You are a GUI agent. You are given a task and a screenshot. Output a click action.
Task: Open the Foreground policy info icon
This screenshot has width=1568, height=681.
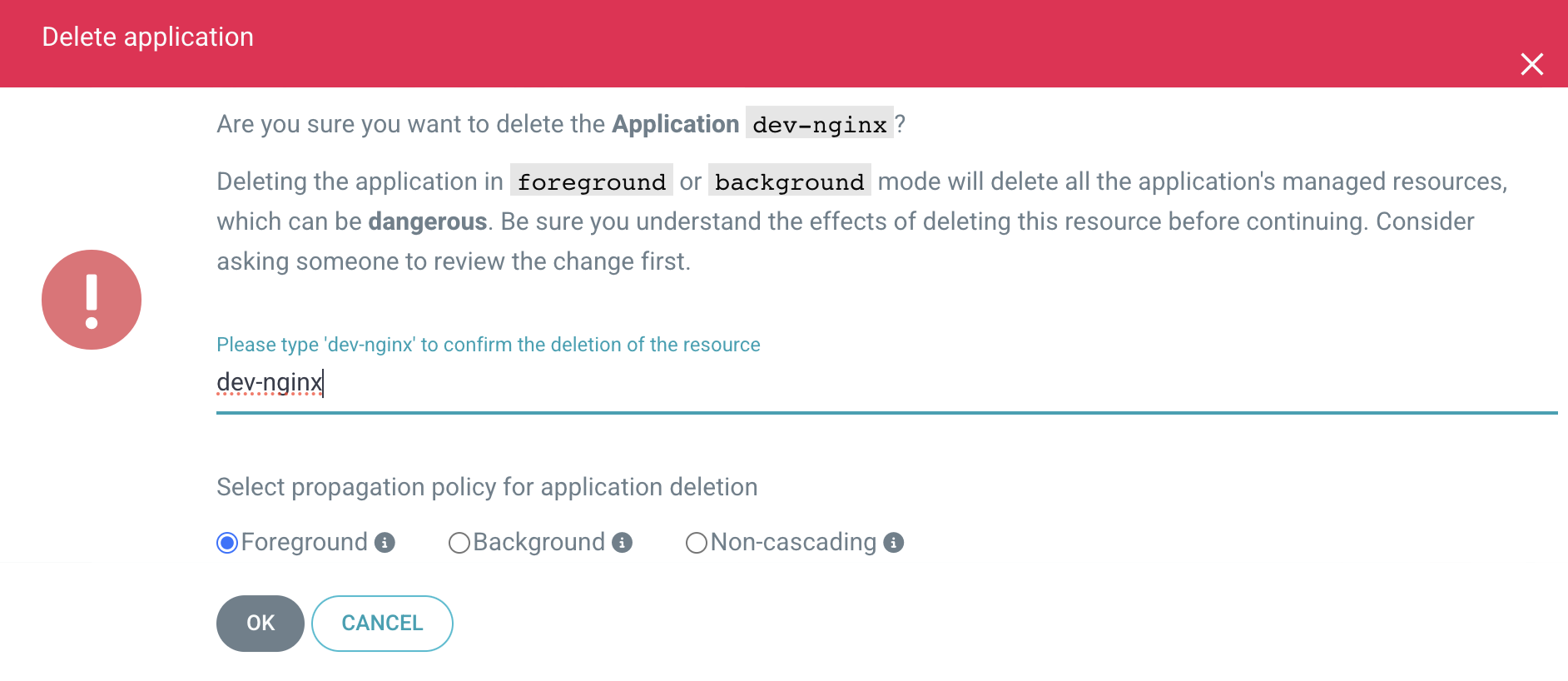click(x=385, y=543)
